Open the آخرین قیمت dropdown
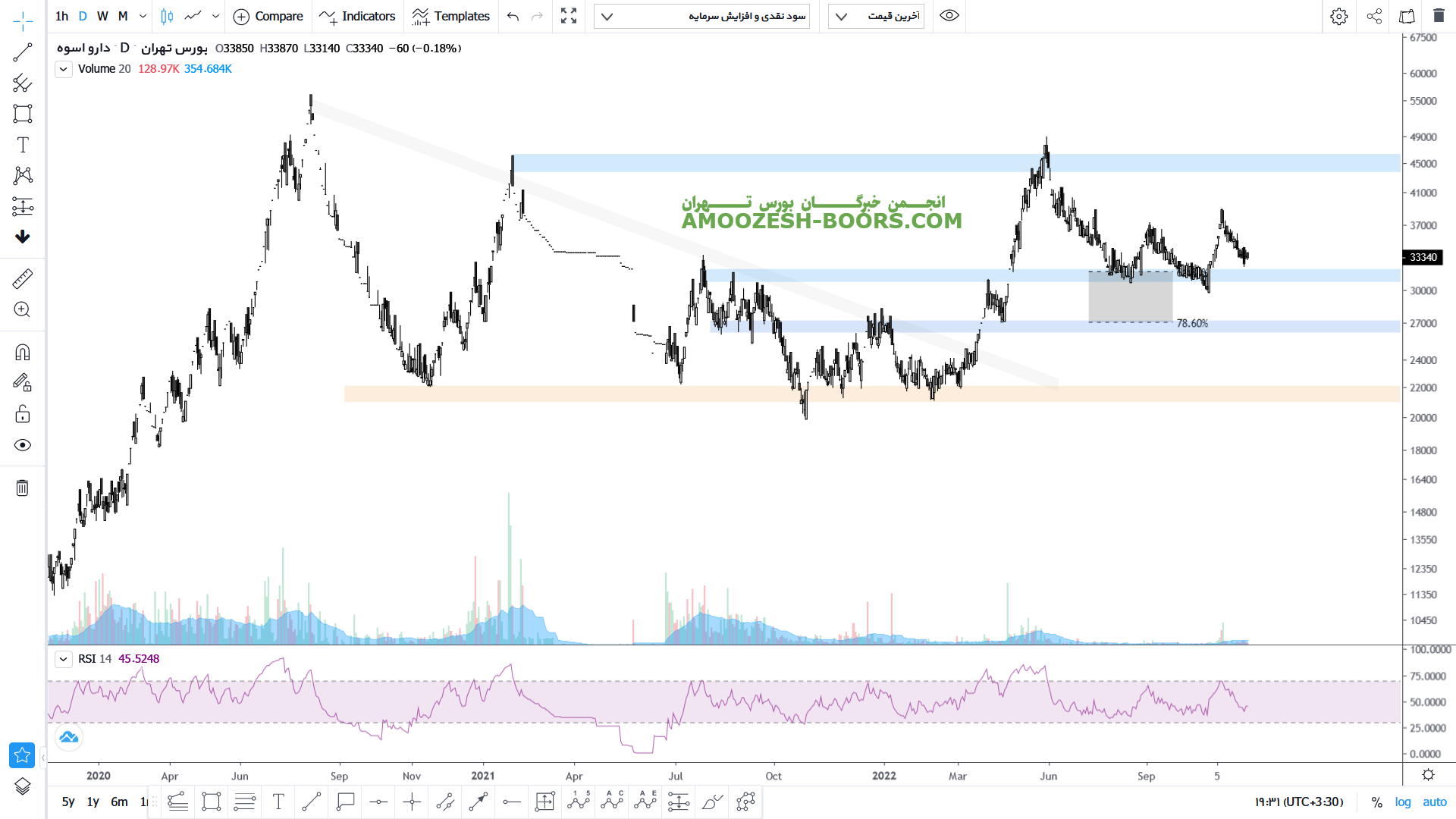Viewport: 1456px width, 819px height. pos(876,16)
